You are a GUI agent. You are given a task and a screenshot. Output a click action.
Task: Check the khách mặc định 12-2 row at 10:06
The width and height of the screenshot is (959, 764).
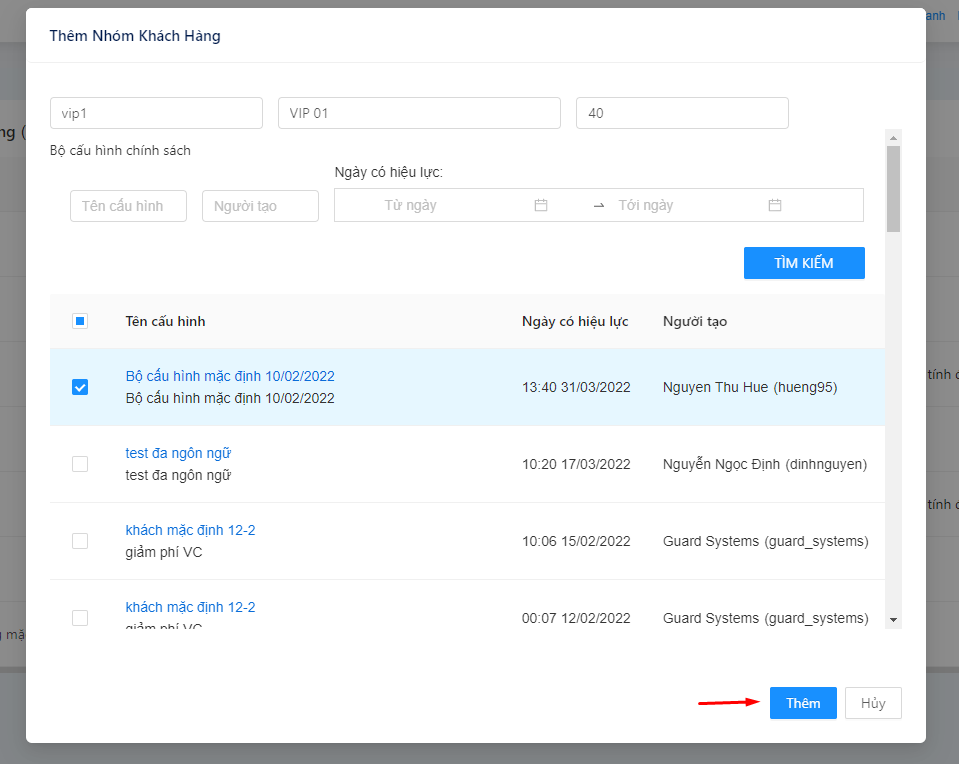[80, 541]
